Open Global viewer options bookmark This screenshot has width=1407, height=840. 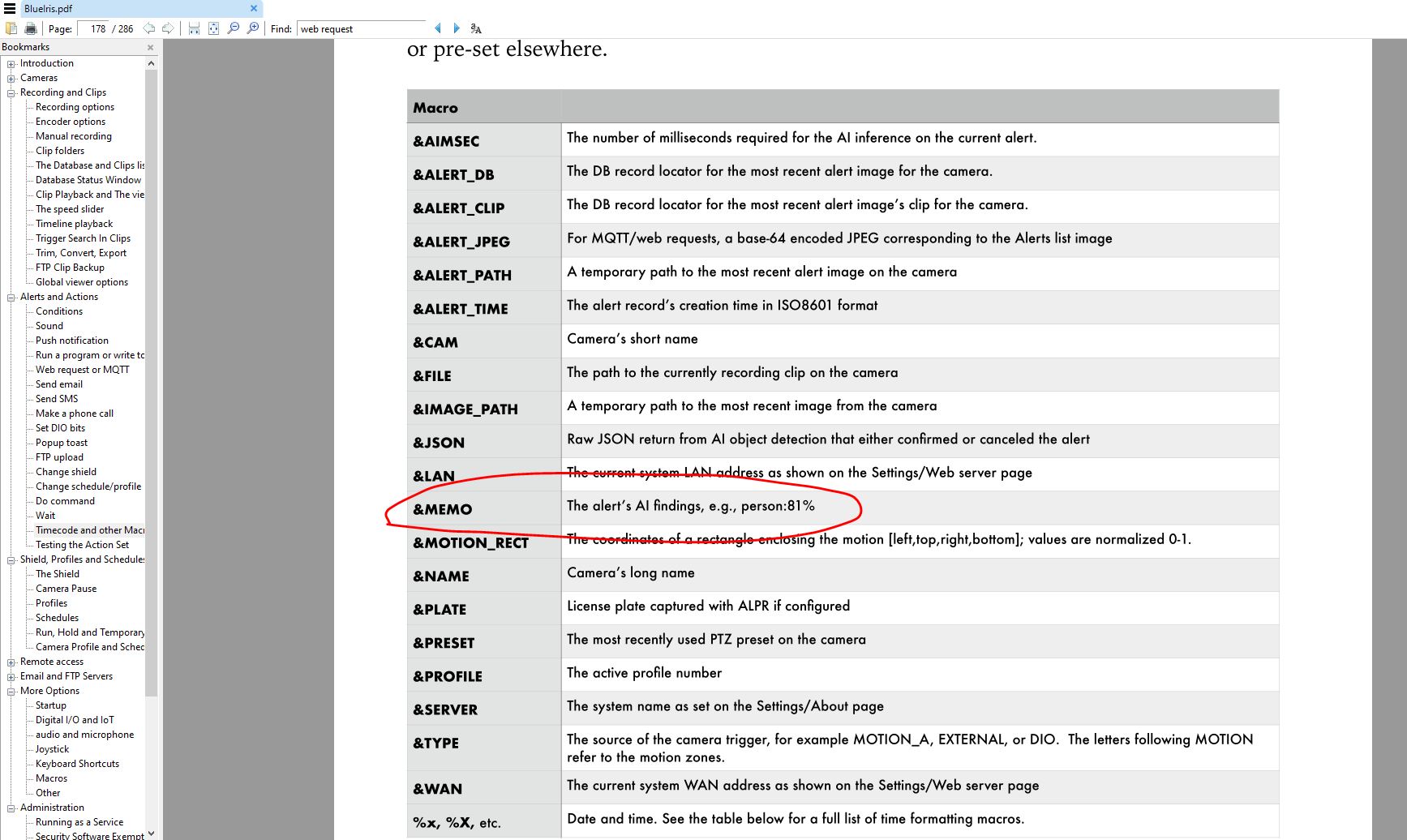coord(82,282)
